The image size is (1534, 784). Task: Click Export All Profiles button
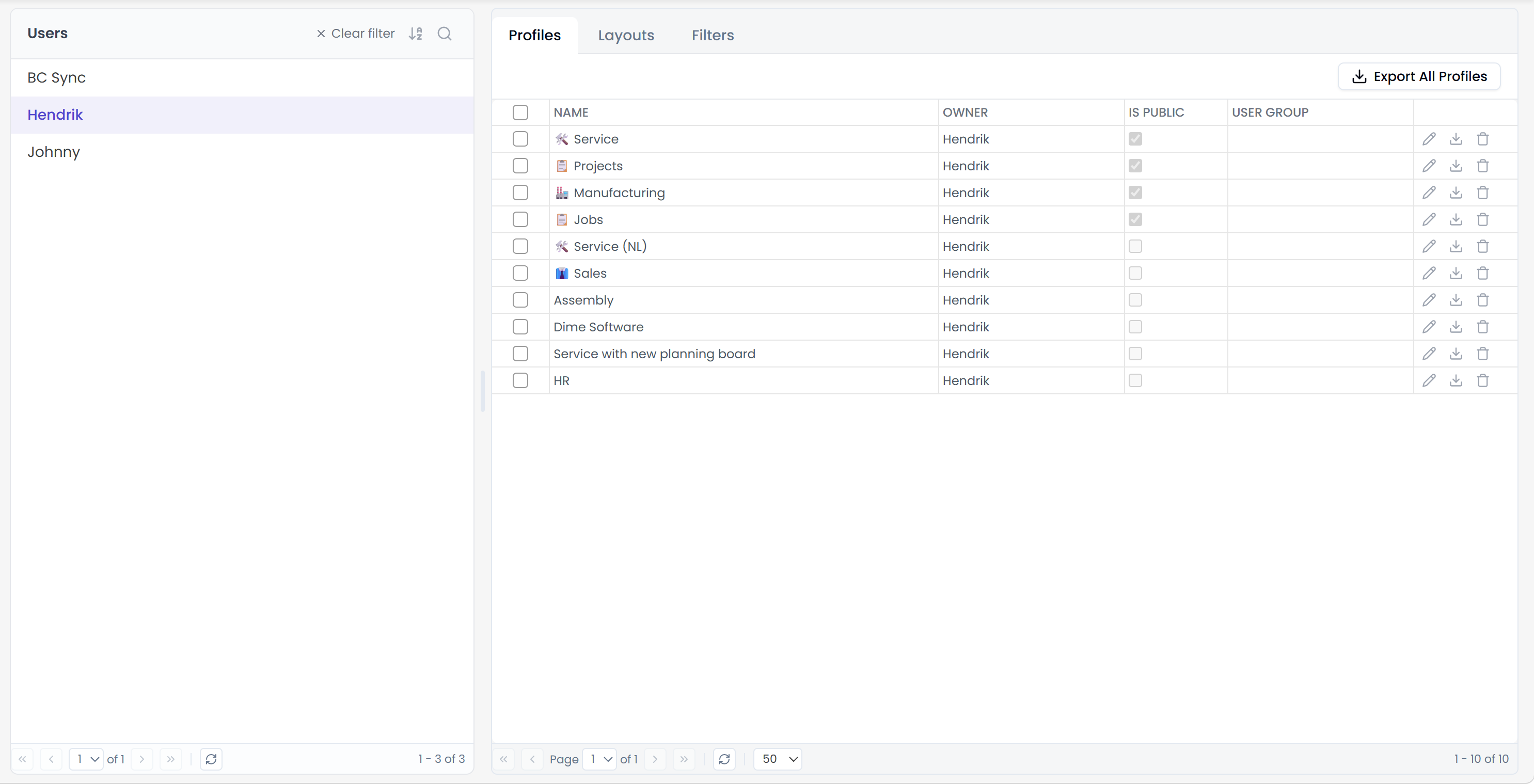(x=1418, y=76)
